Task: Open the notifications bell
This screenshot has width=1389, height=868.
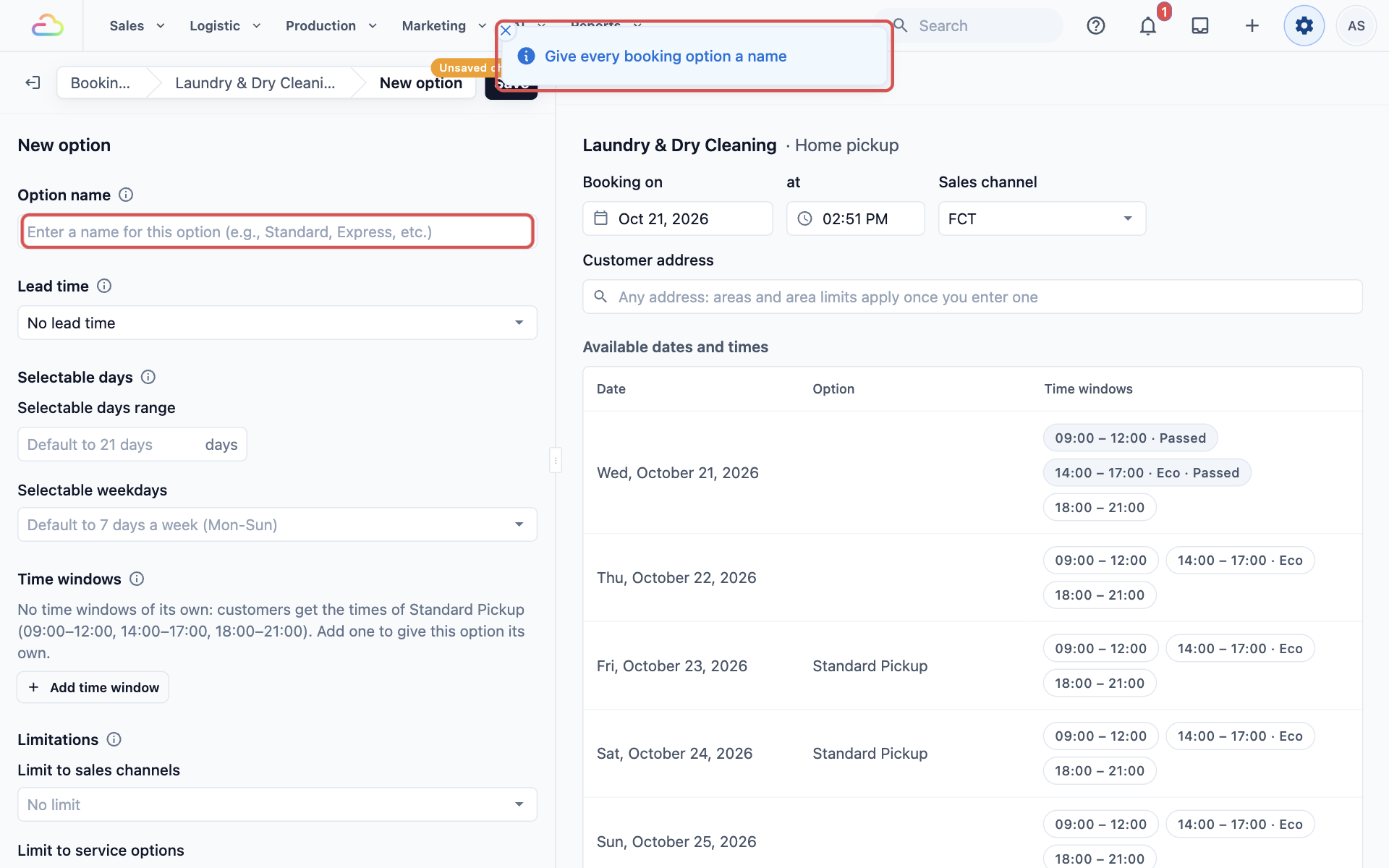Action: (1148, 26)
